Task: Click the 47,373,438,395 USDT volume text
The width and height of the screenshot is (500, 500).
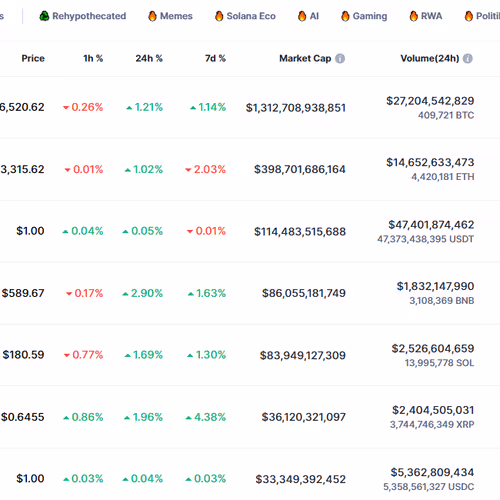Action: [426, 239]
